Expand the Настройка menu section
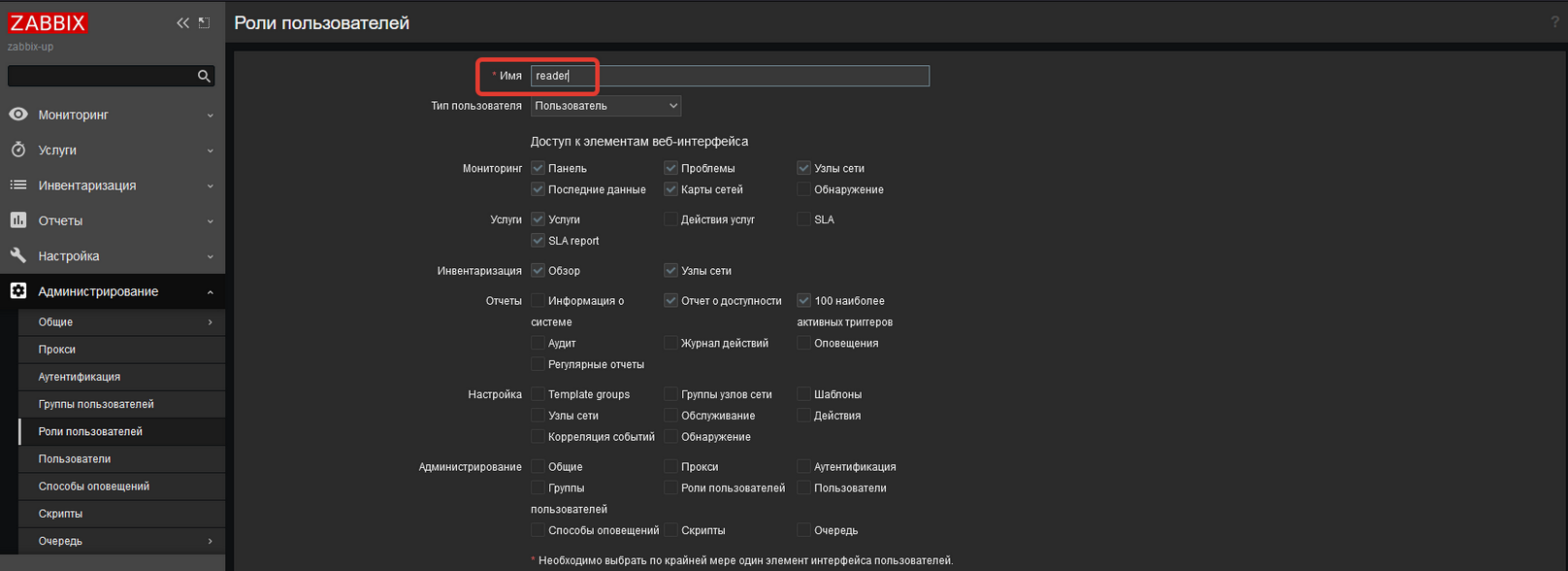The width and height of the screenshot is (1568, 571). coord(113,255)
